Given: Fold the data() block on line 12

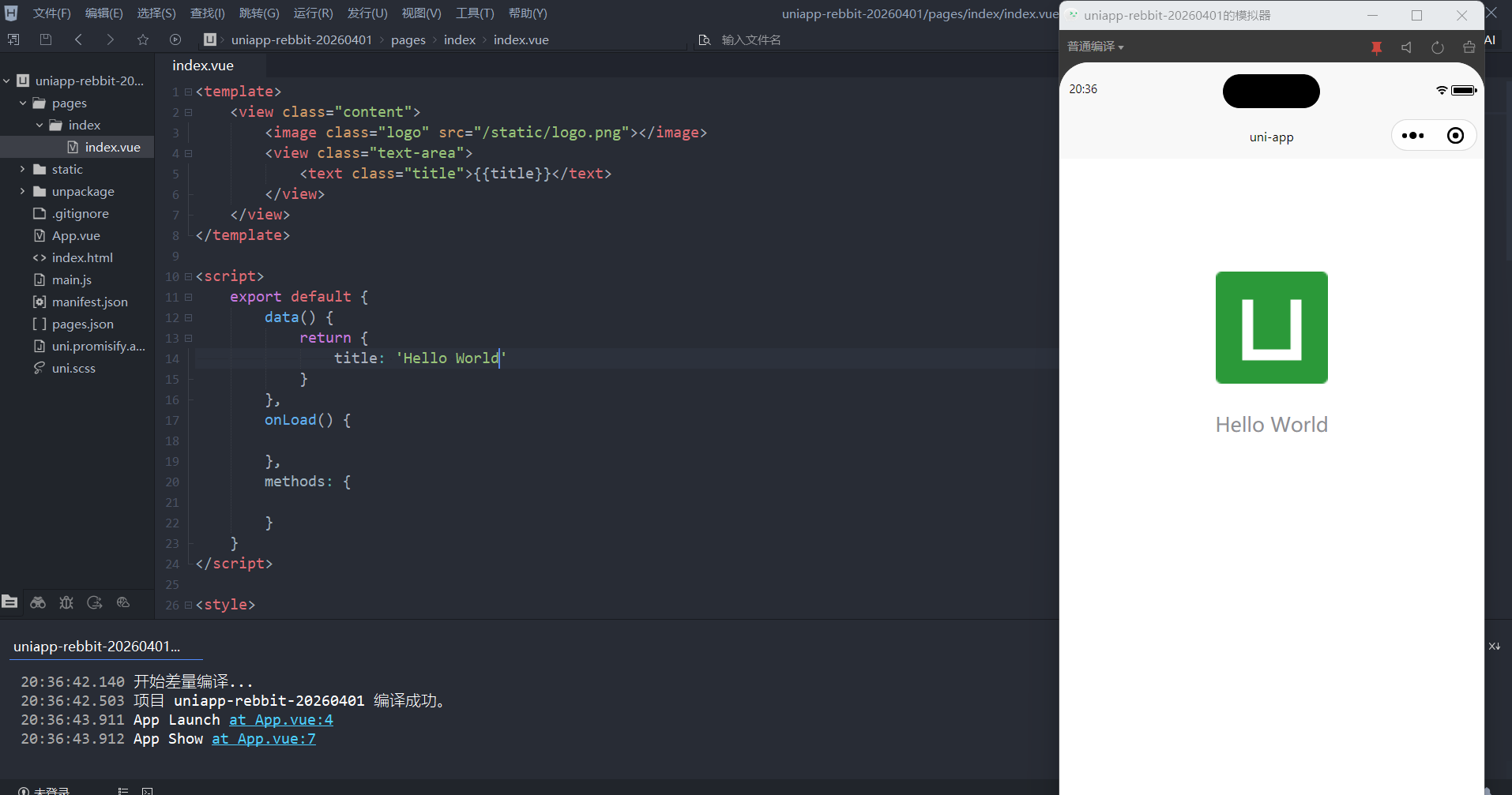Looking at the screenshot, I should (189, 317).
